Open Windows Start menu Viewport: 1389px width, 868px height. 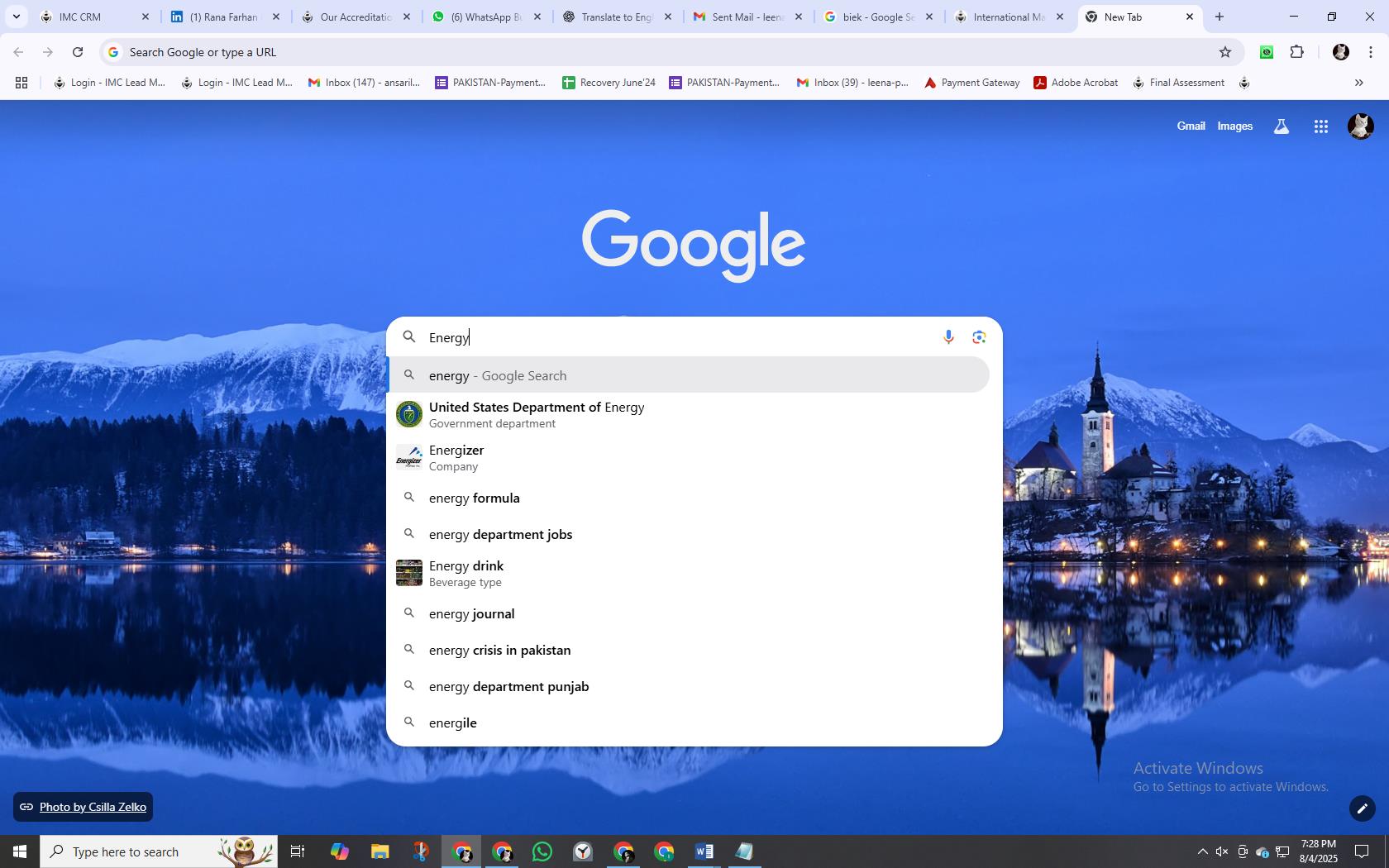(20, 851)
